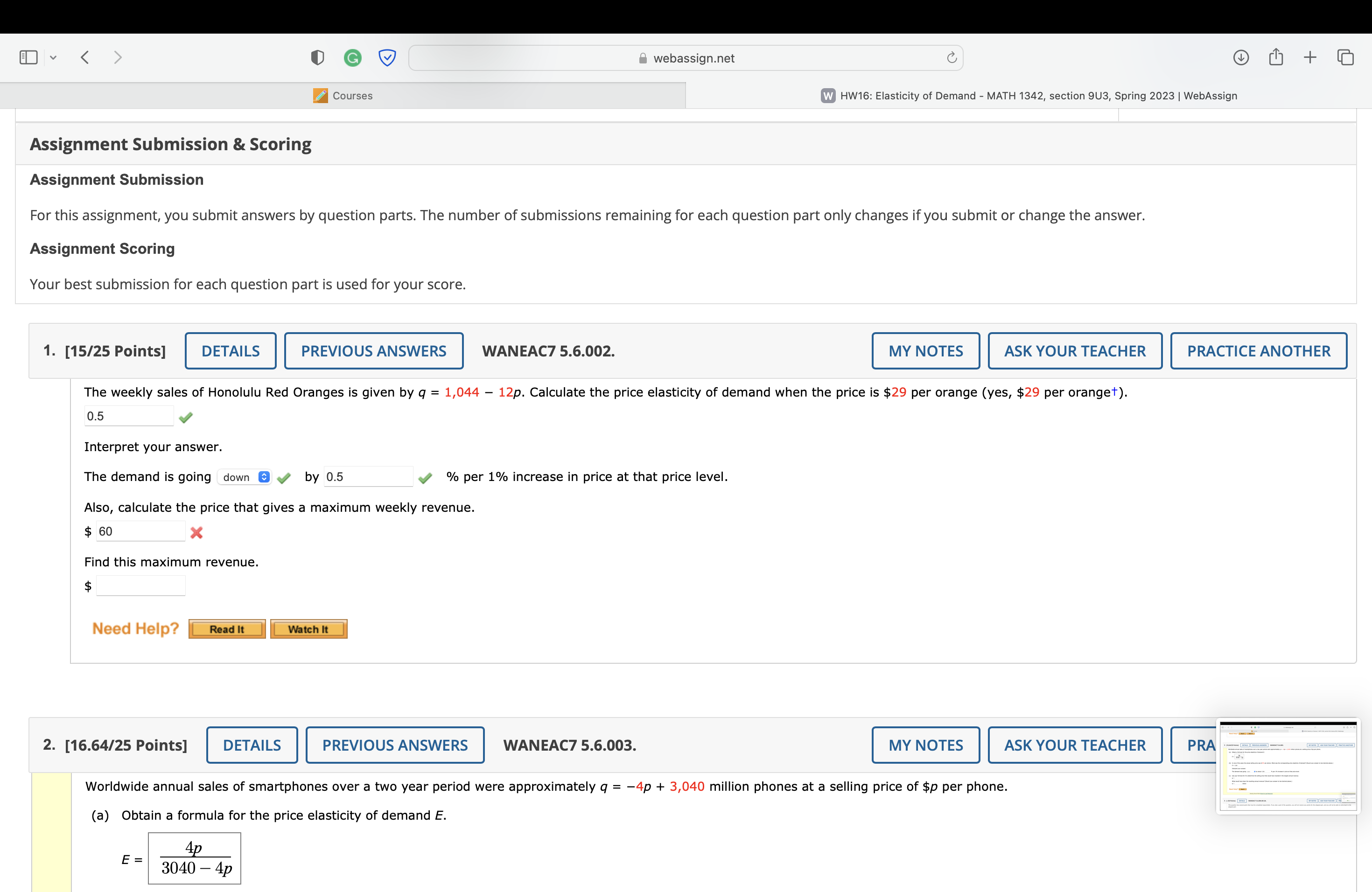1372x892 pixels.
Task: Click the browser forward arrow
Action: click(x=118, y=57)
